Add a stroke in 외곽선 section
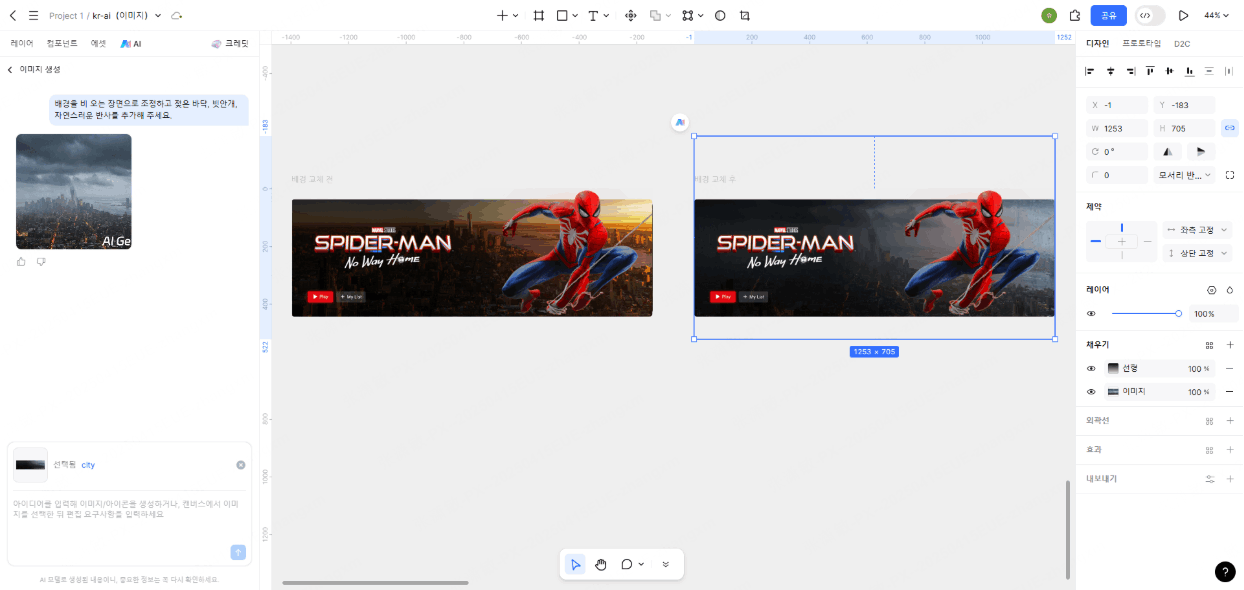 (x=1230, y=421)
